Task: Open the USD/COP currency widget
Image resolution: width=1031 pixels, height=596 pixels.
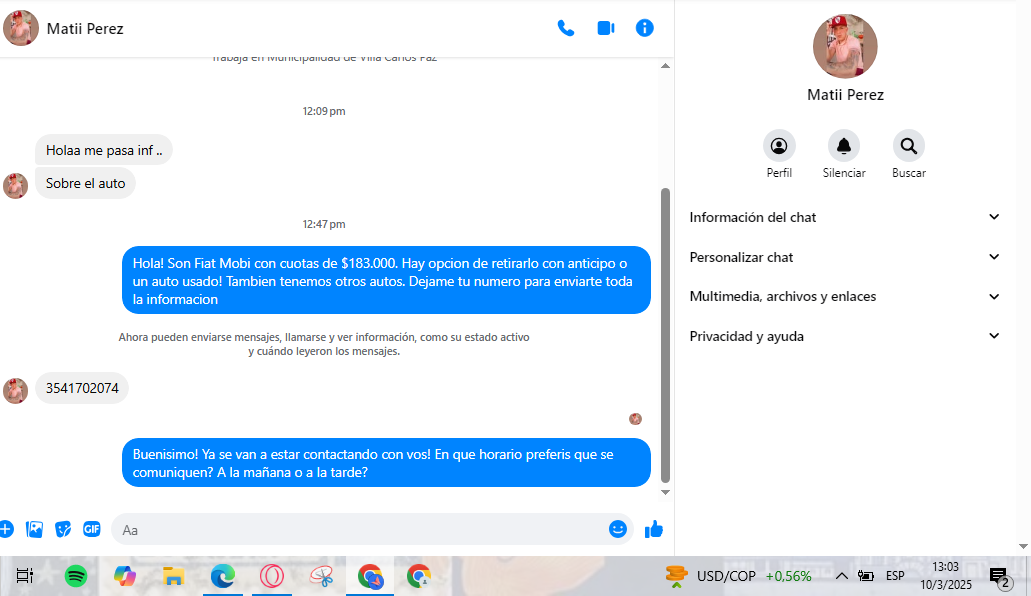Action: [x=738, y=576]
